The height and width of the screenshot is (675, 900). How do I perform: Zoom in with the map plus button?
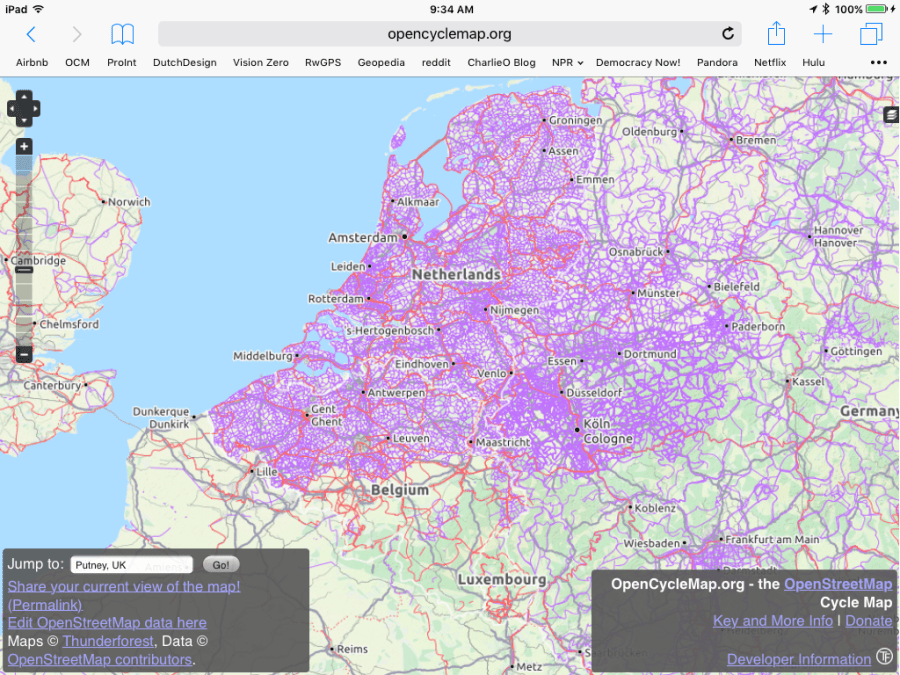pos(24,147)
